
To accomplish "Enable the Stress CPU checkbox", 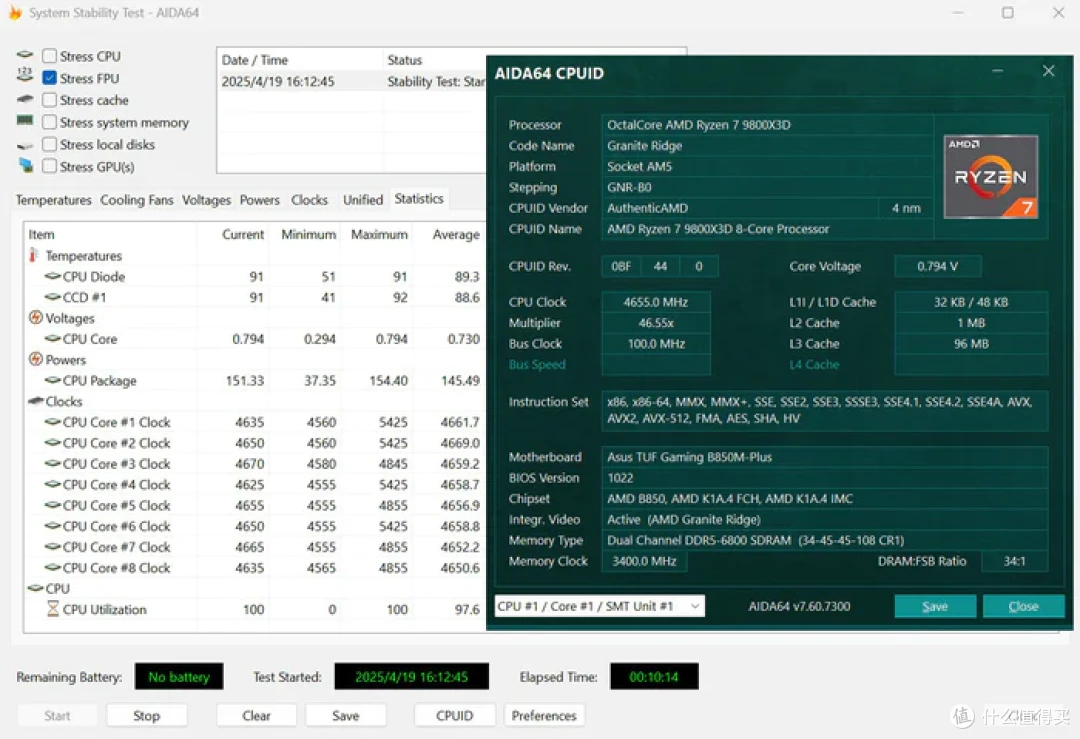I will (x=49, y=56).
